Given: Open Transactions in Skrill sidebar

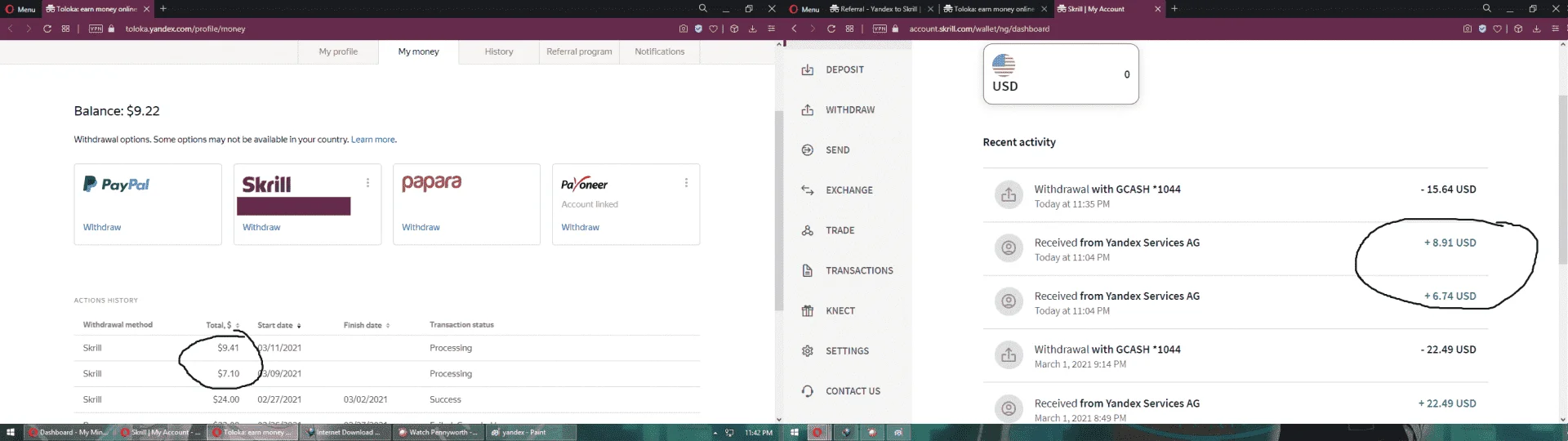Looking at the screenshot, I should tap(859, 270).
